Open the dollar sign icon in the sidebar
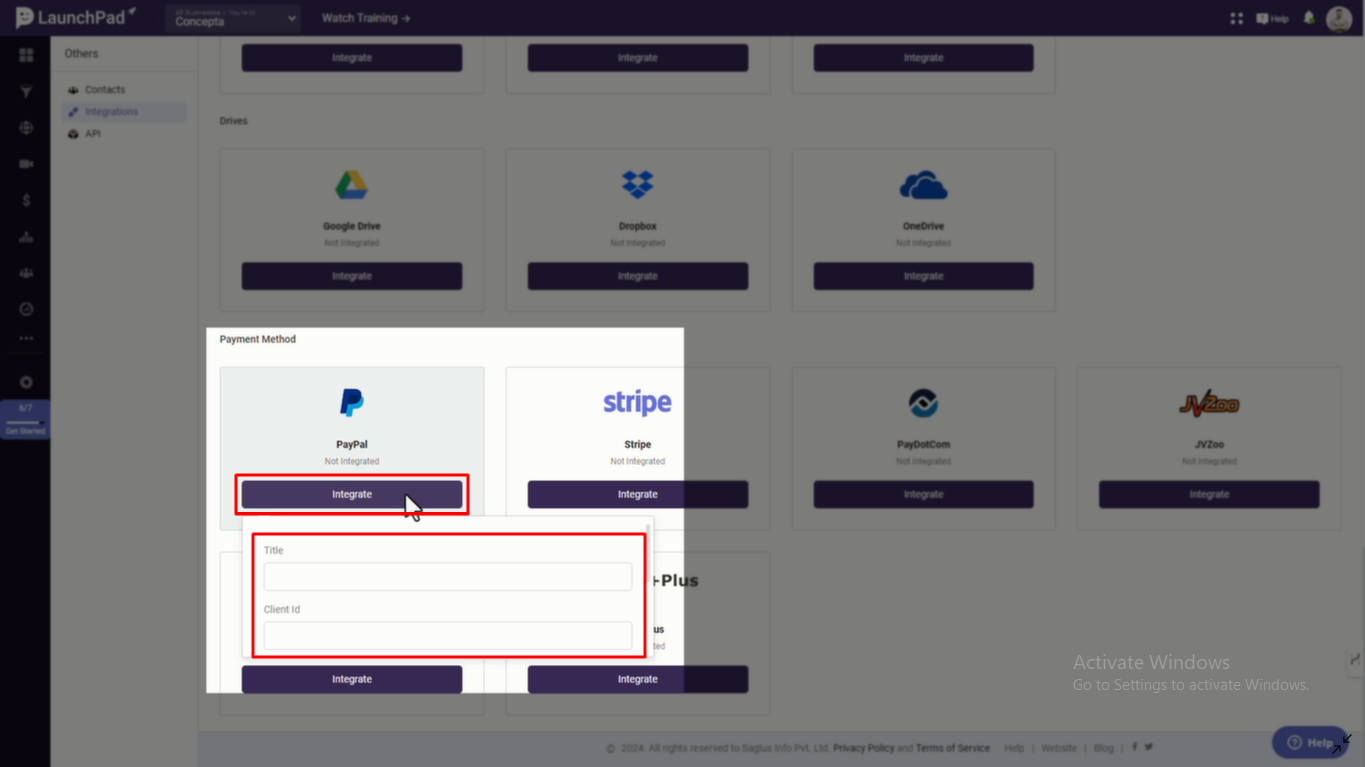This screenshot has height=767, width=1365. click(x=26, y=200)
